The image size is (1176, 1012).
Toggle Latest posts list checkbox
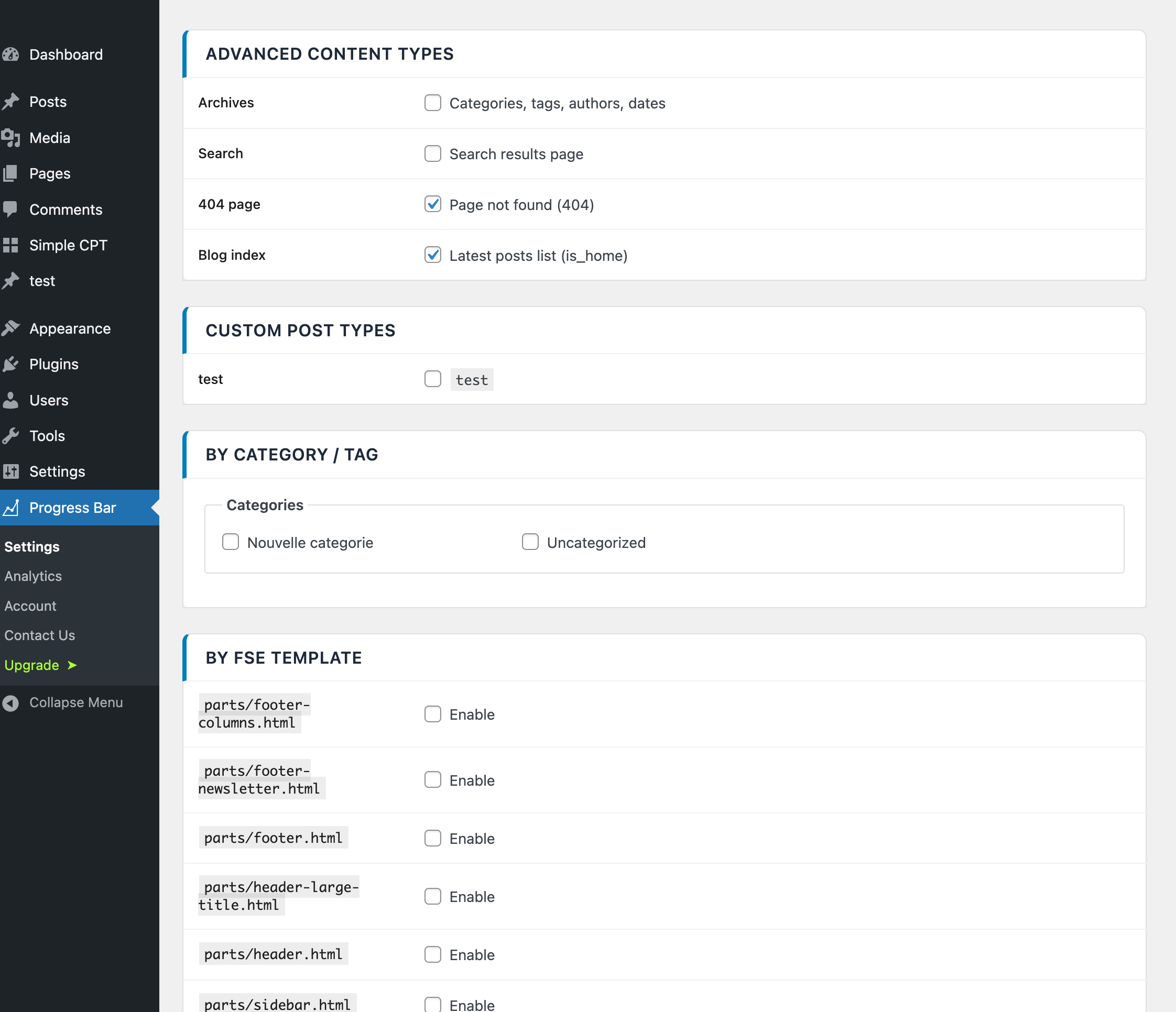click(432, 255)
